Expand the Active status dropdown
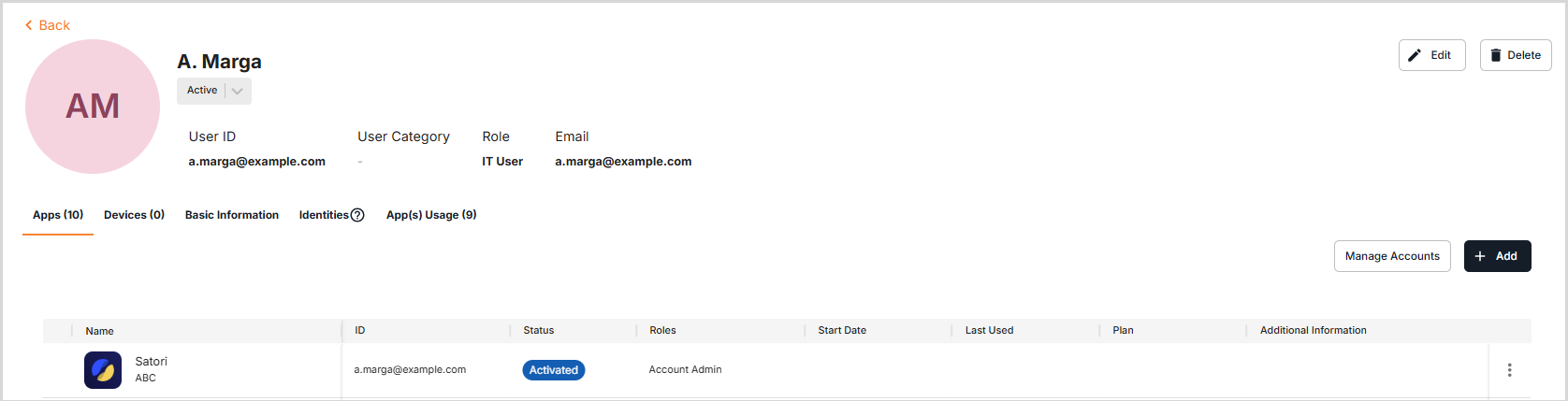 (x=238, y=91)
